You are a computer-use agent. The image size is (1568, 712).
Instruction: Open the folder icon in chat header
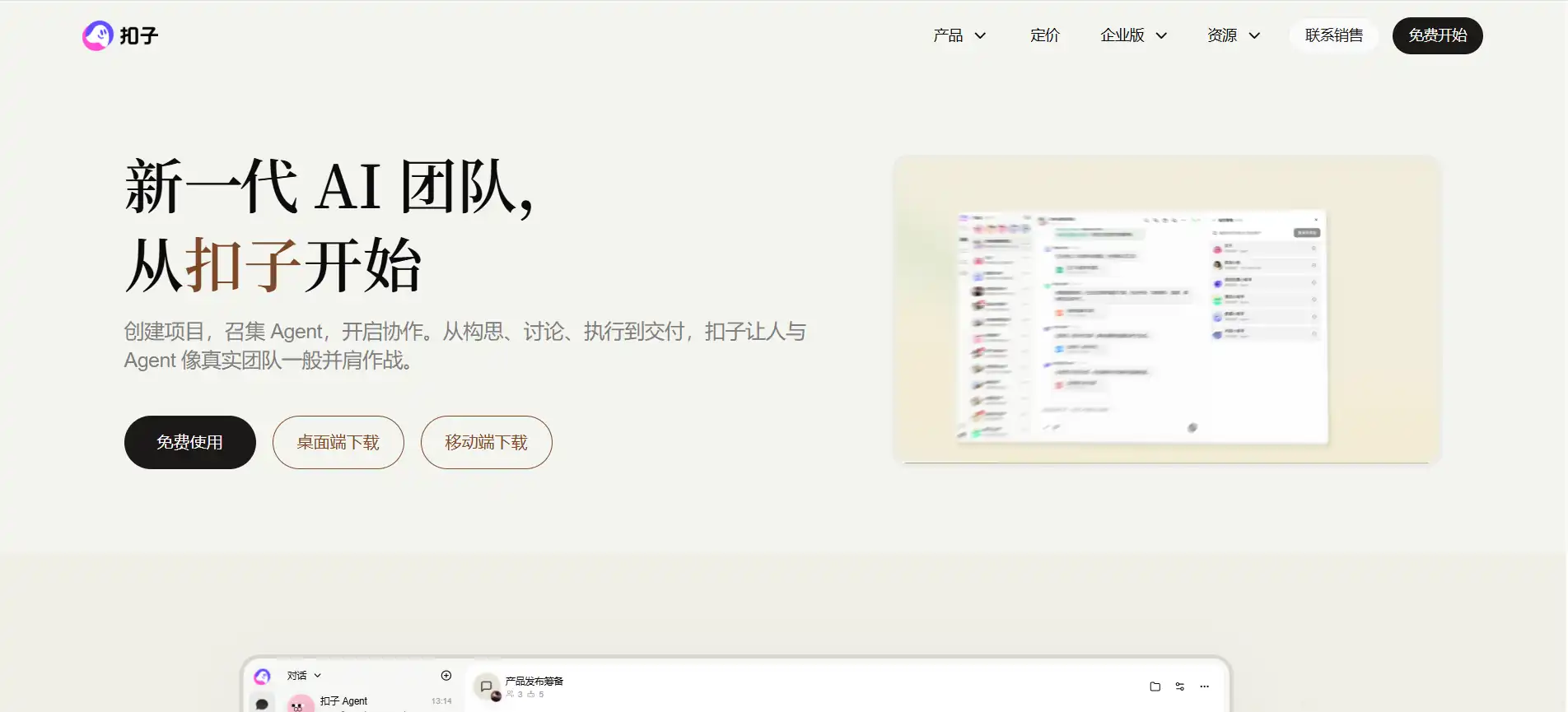tap(1155, 686)
